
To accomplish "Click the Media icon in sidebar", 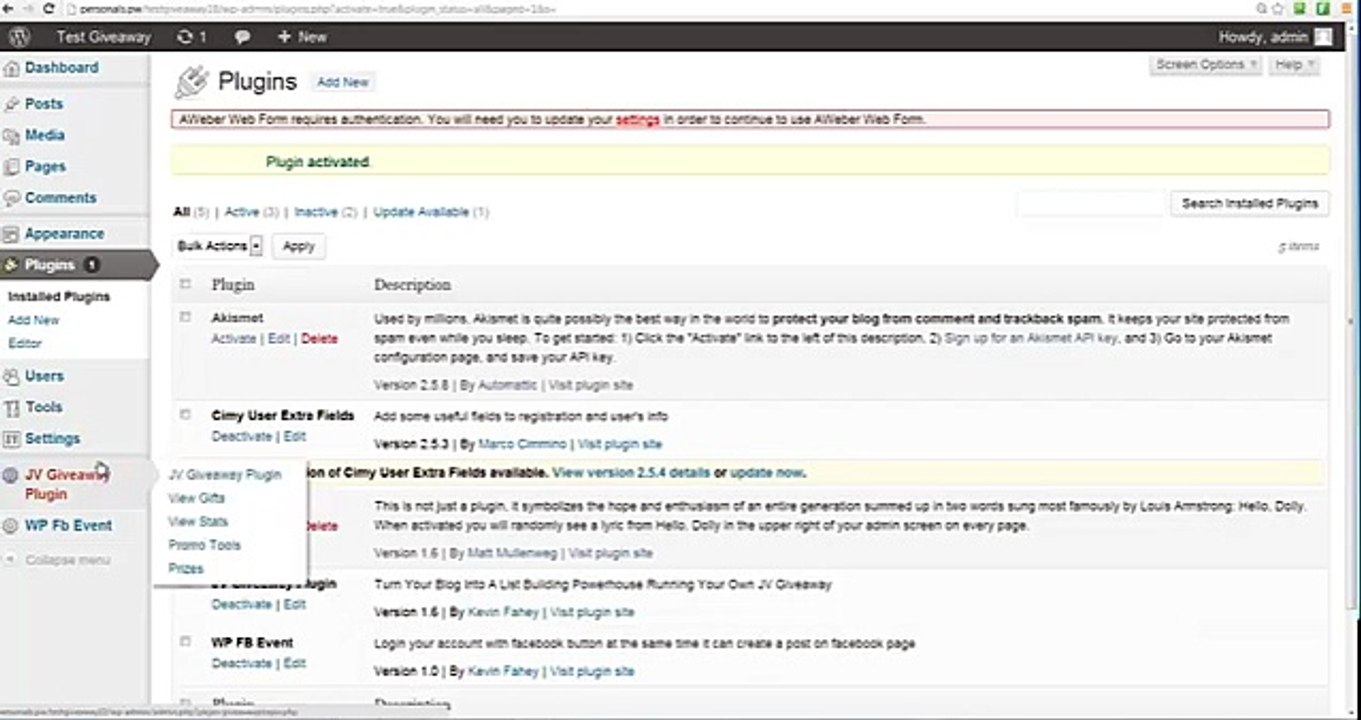I will click(11, 136).
